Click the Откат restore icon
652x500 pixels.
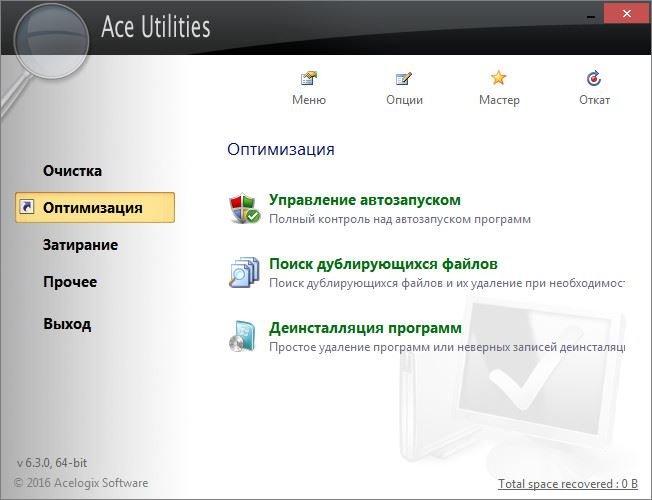pyautogui.click(x=593, y=78)
